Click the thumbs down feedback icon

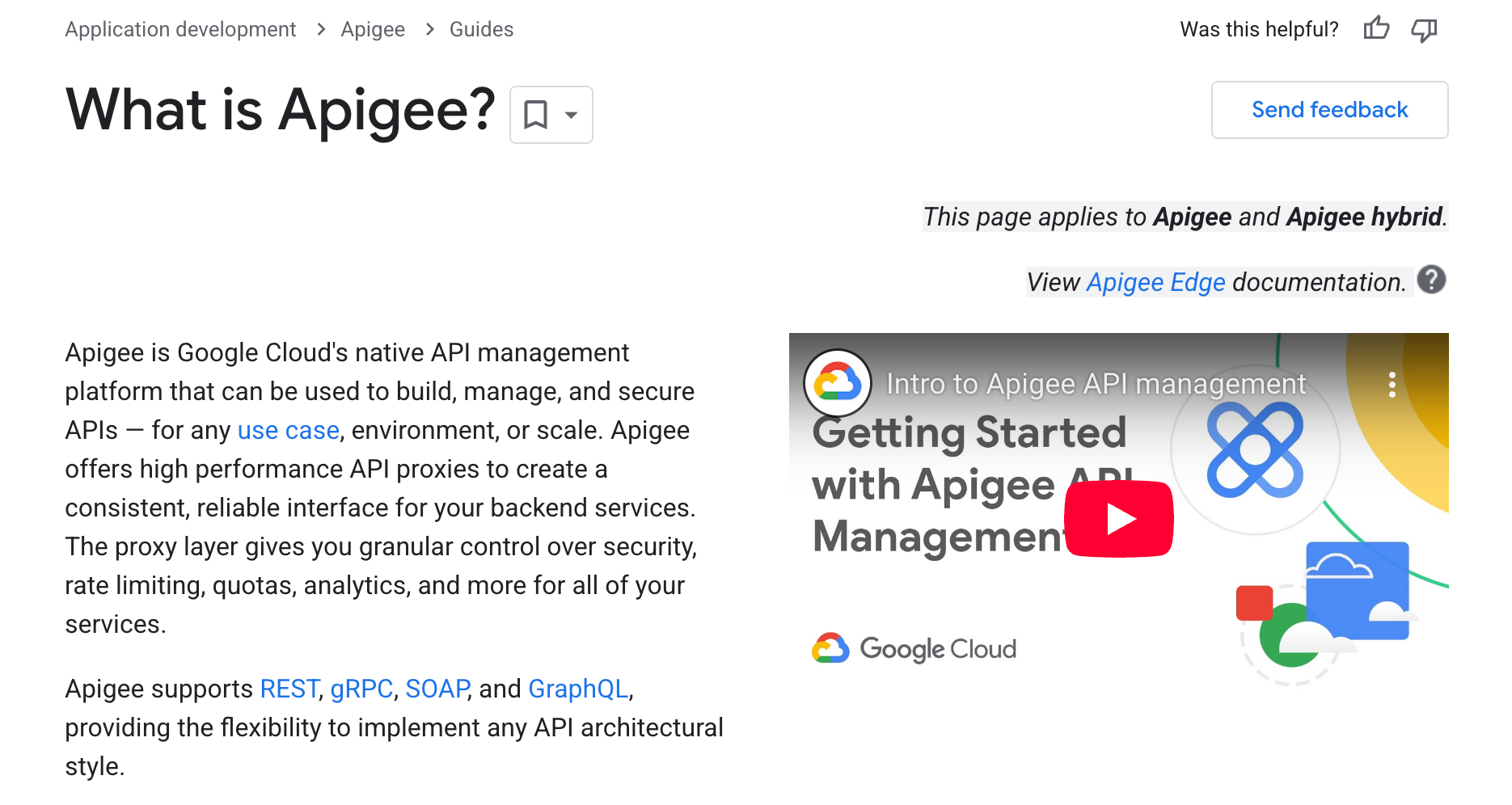[1425, 28]
